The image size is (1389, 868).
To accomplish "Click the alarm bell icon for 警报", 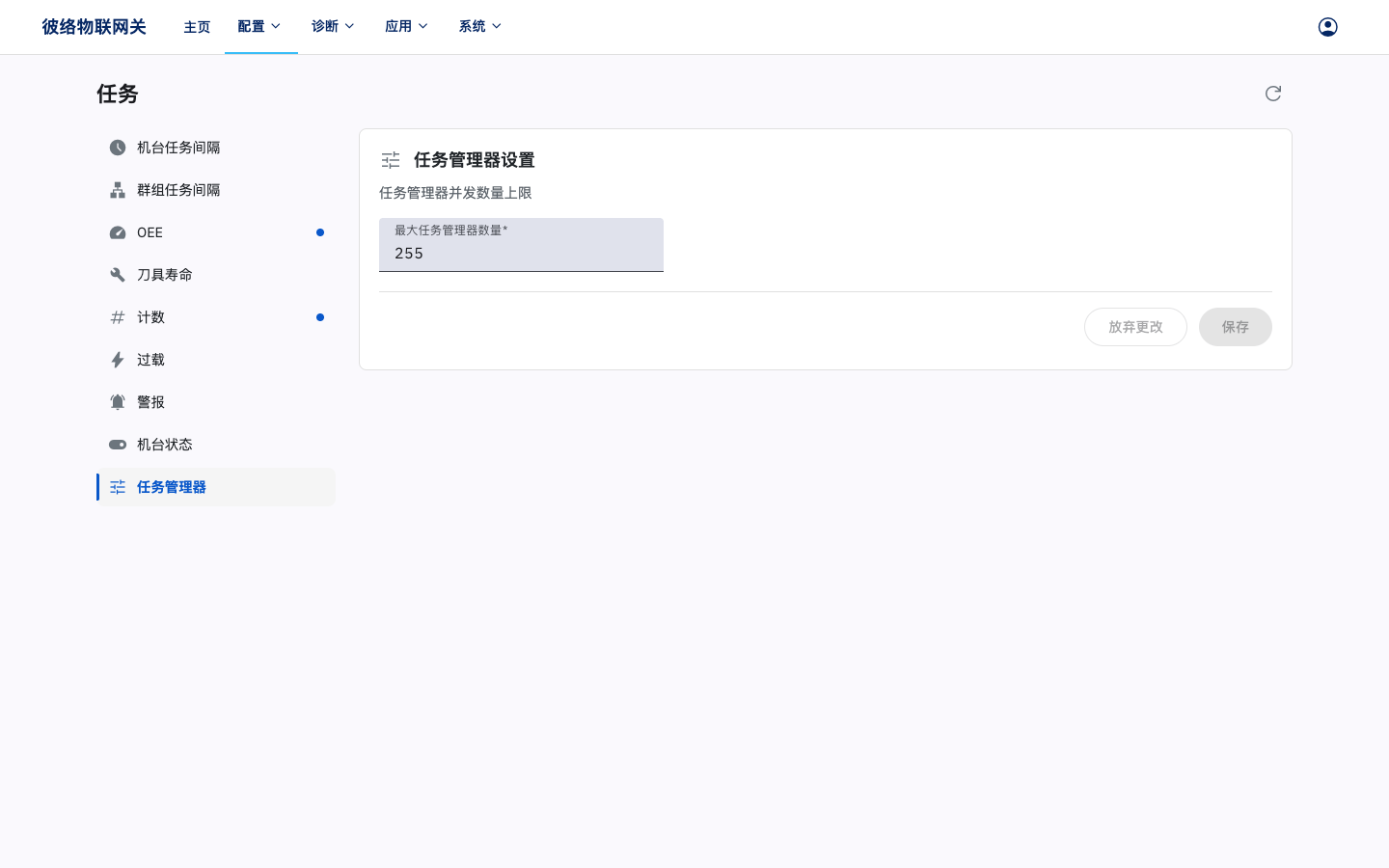I will point(118,402).
